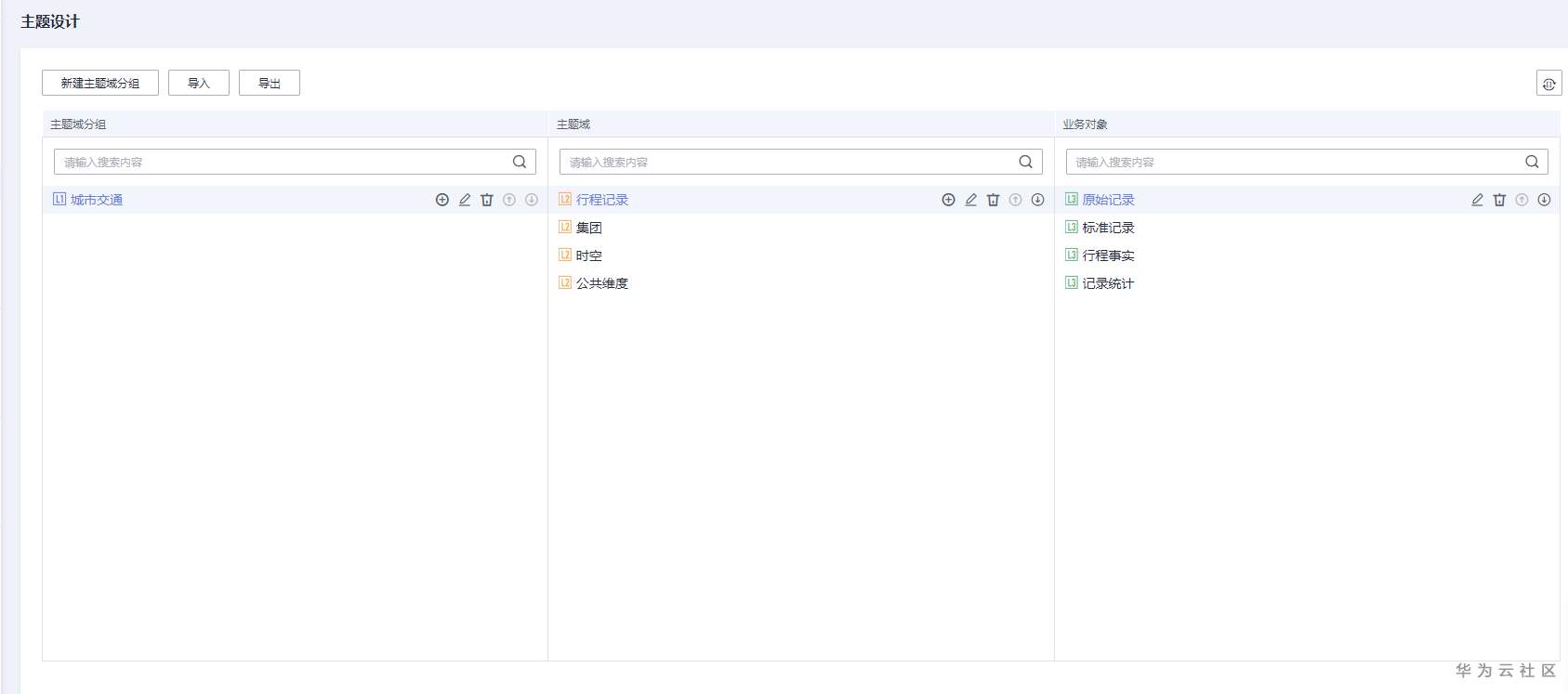Viewport: 1568px width, 694px height.
Task: Select 城市交通 in subject group list
Action: pyautogui.click(x=97, y=200)
